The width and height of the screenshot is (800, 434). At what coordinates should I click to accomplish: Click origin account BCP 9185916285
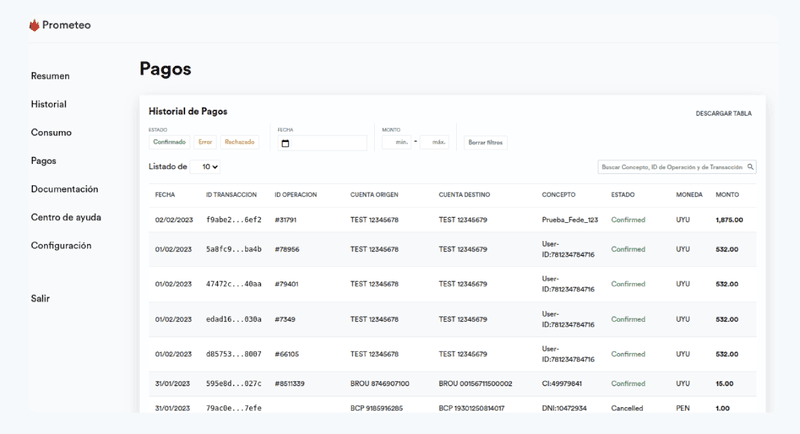click(x=377, y=408)
